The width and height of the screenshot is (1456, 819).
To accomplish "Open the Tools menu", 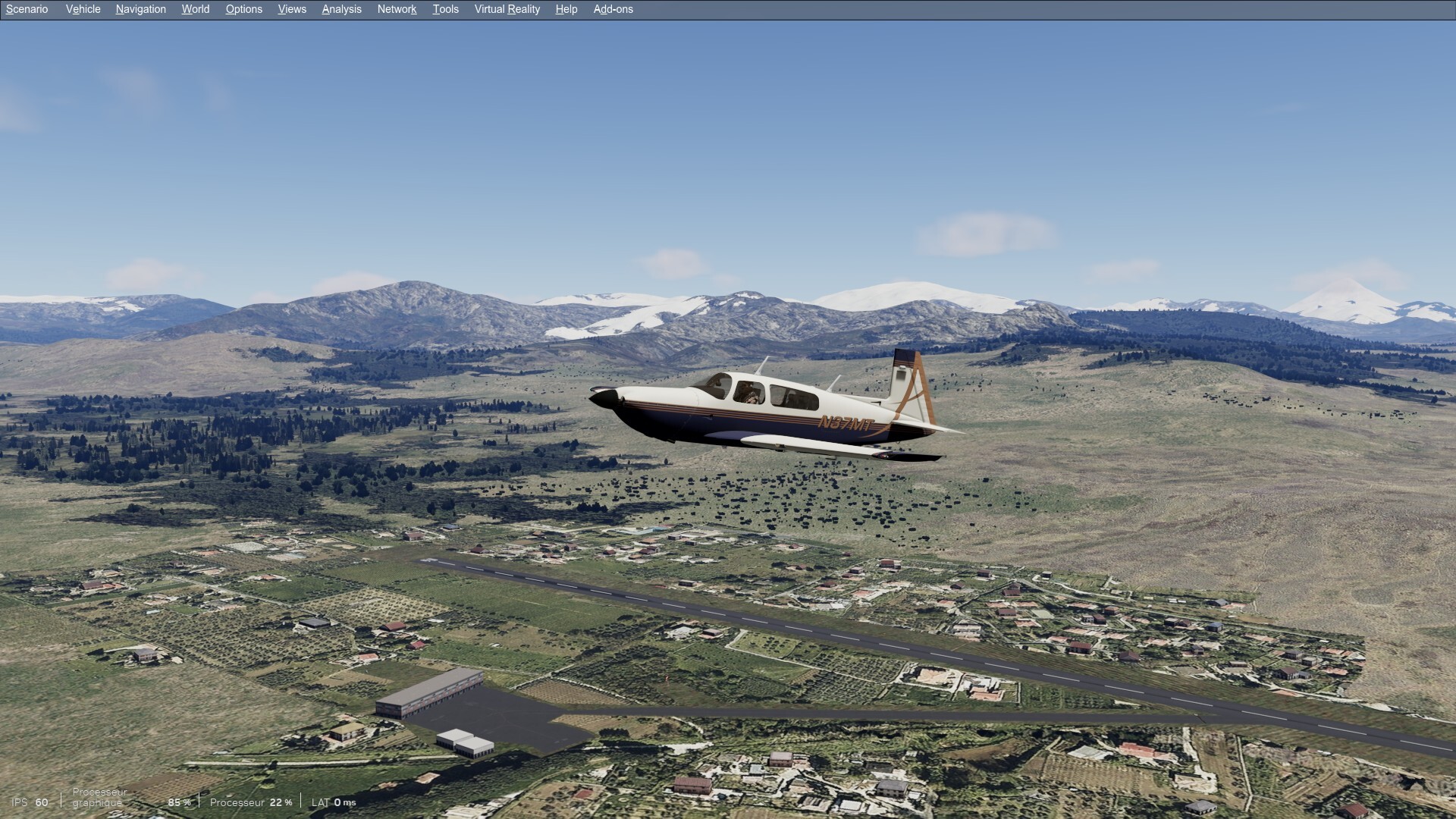I will (x=445, y=9).
